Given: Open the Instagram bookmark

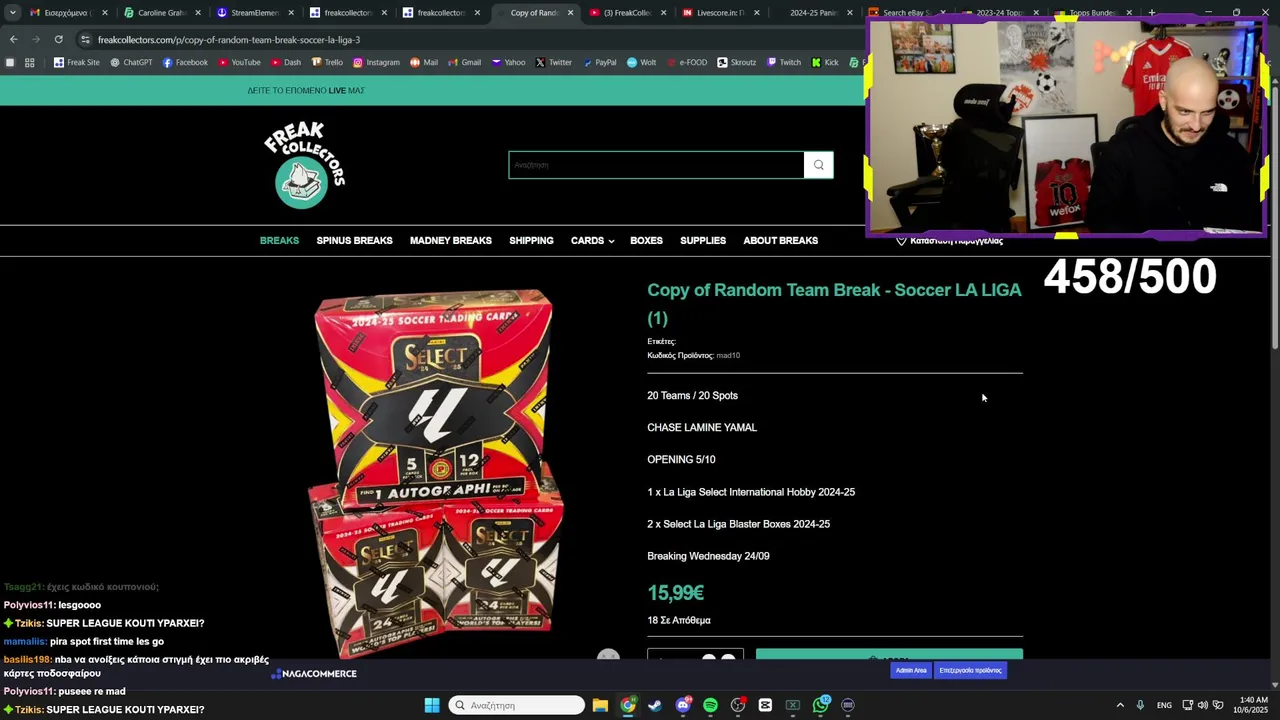Looking at the screenshot, I should [x=376, y=62].
